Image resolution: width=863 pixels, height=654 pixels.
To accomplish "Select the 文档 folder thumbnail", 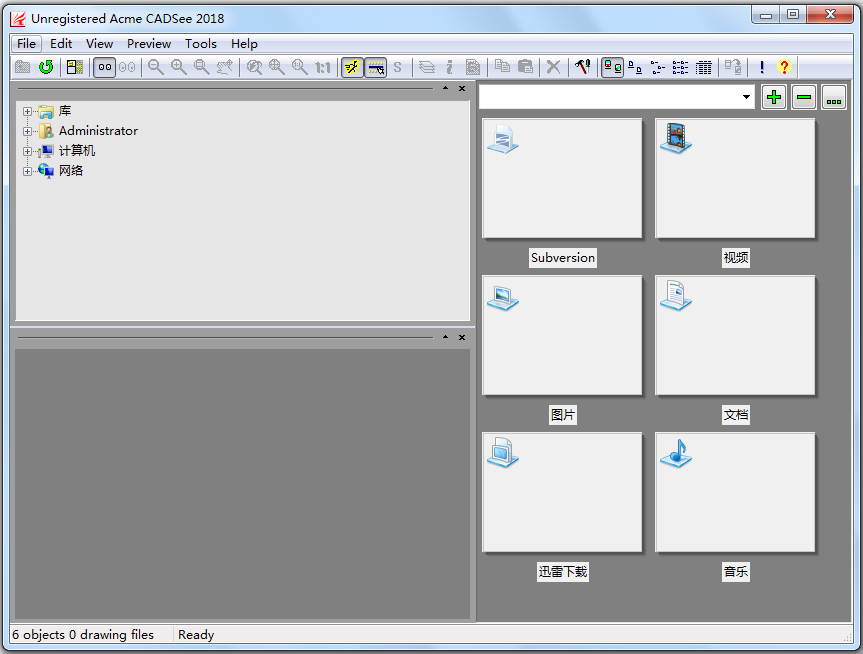I will click(x=735, y=336).
